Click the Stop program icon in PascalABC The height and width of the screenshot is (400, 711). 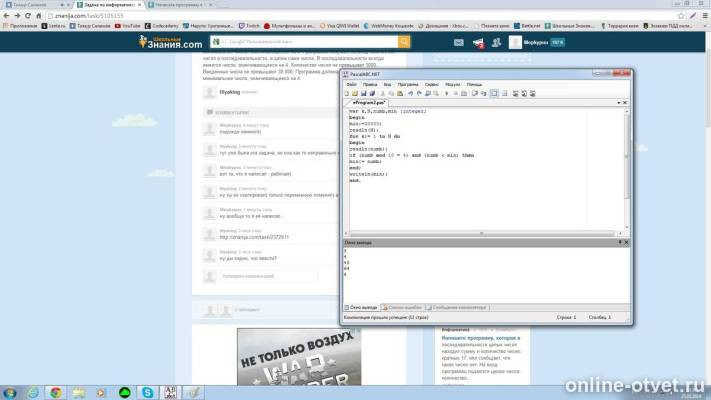(455, 93)
